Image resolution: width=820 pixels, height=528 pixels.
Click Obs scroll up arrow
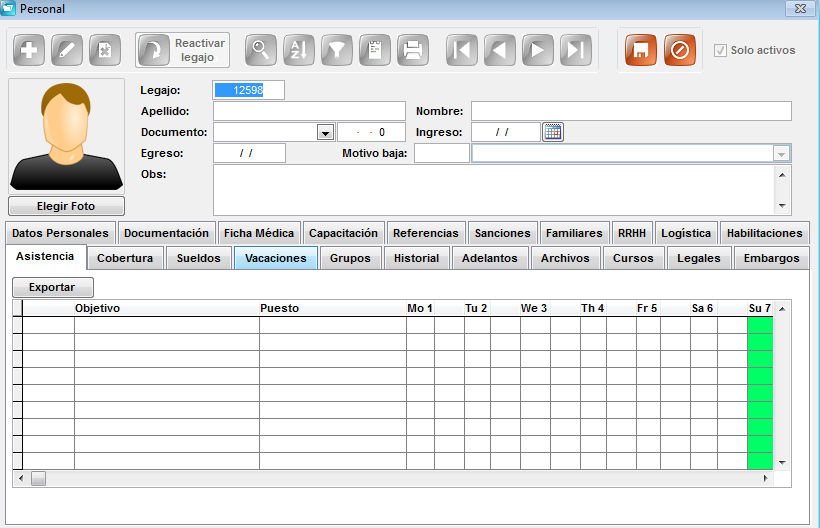[782, 175]
